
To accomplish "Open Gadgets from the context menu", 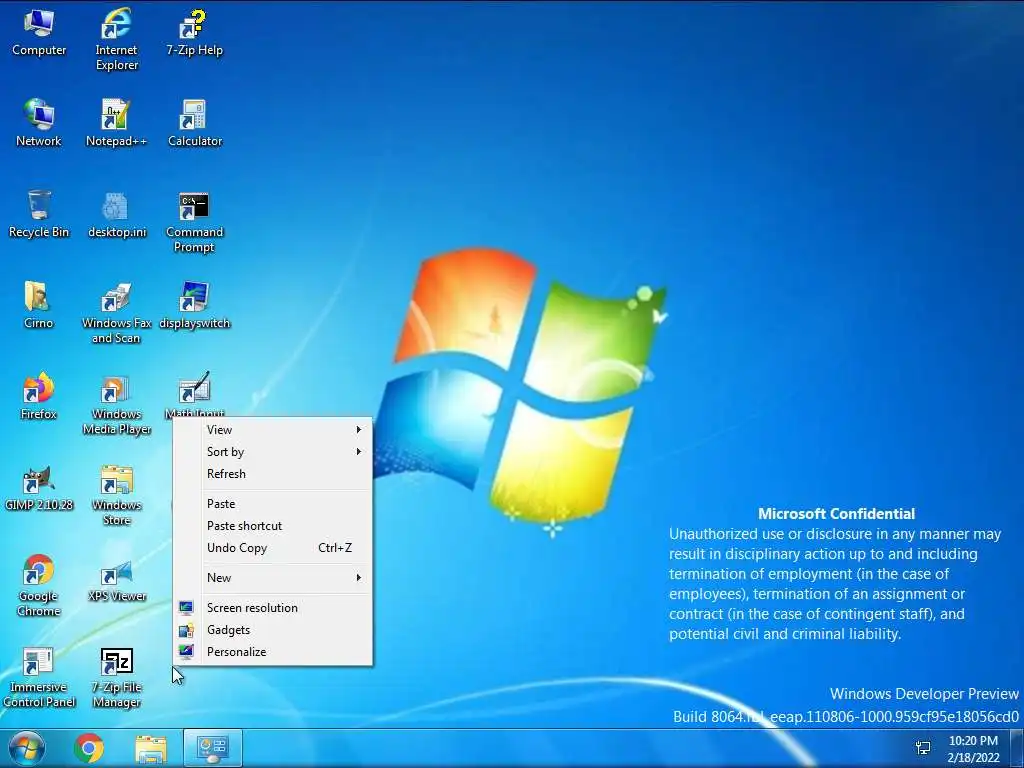I will [x=273, y=630].
